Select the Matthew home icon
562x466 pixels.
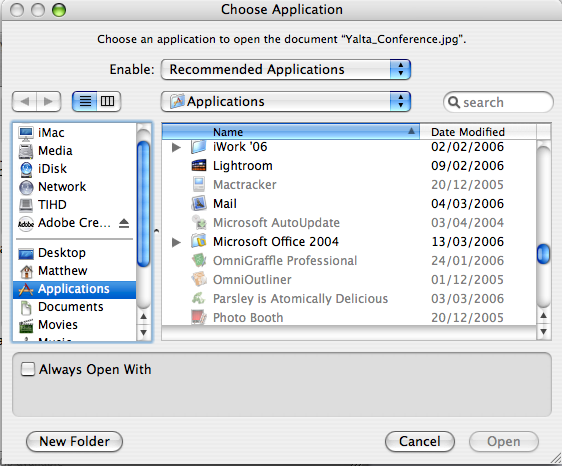26,271
